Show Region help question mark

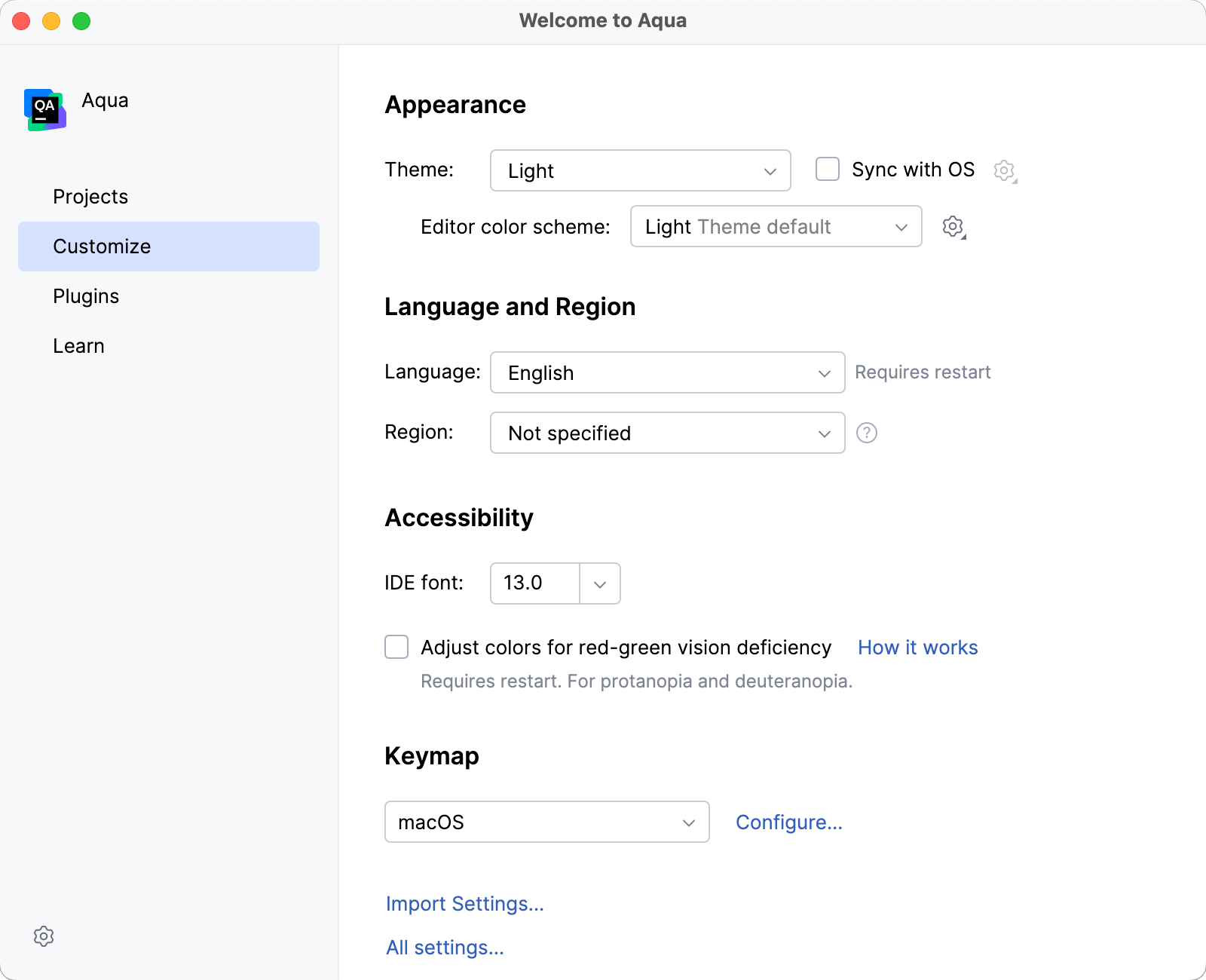(867, 433)
